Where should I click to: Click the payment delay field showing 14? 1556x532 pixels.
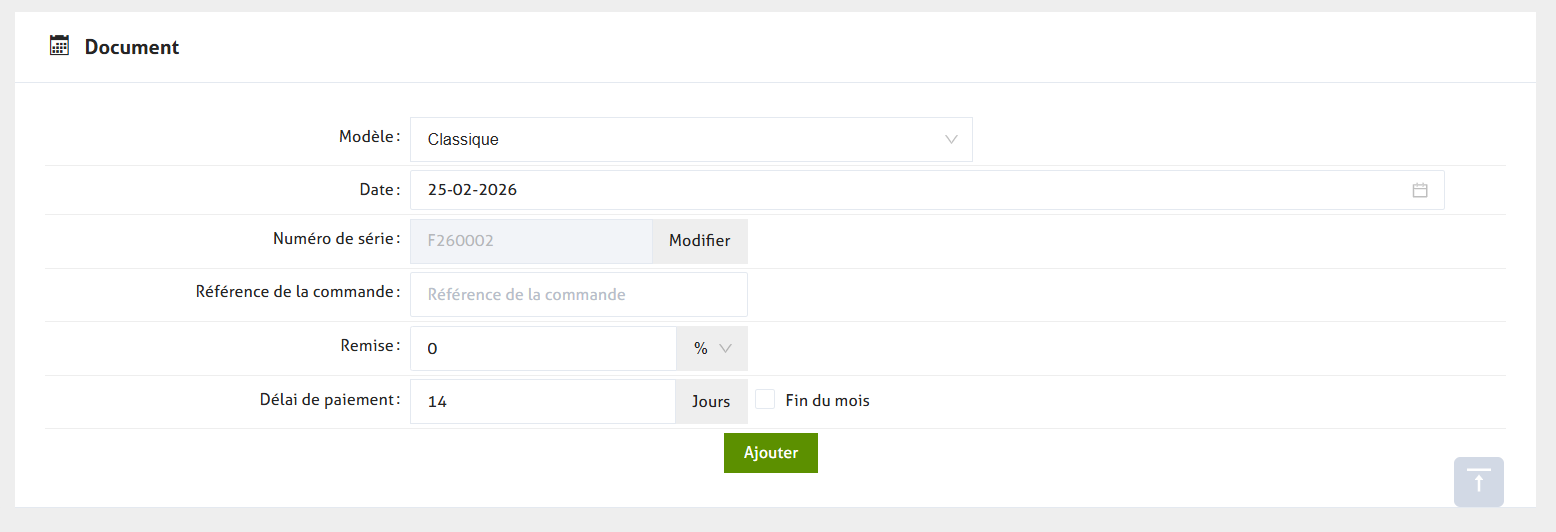[x=543, y=401]
